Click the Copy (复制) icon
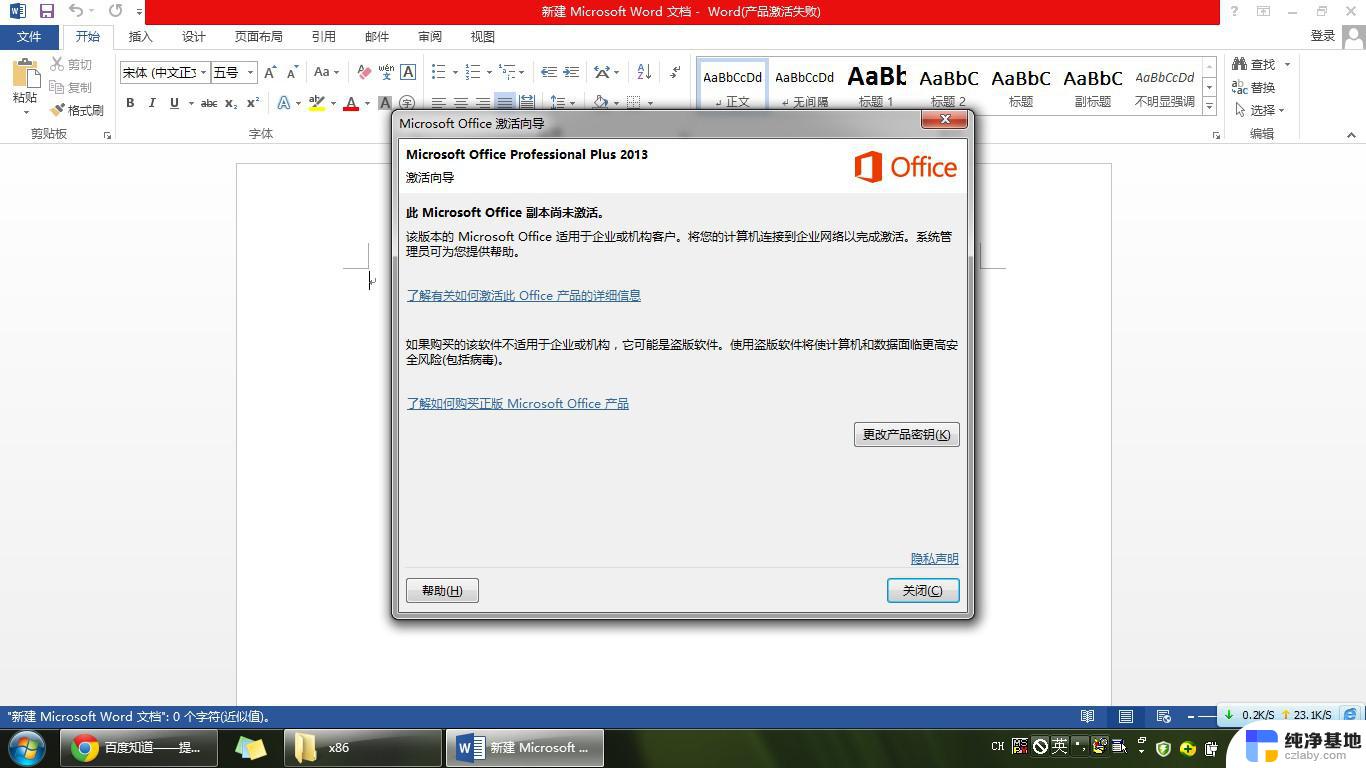Viewport: 1366px width, 768px height. coord(57,87)
